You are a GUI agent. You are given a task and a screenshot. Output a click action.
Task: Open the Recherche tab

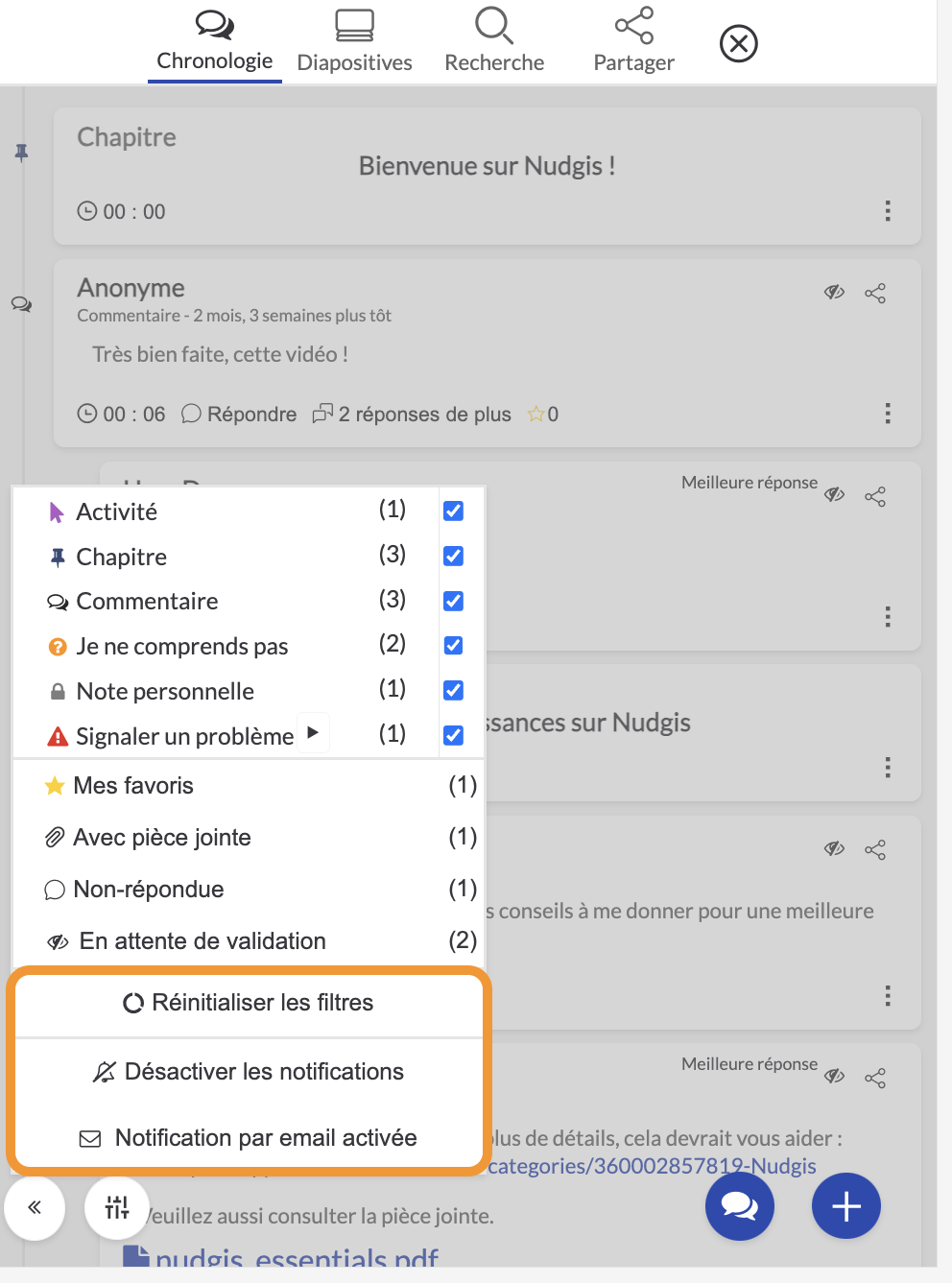494,42
